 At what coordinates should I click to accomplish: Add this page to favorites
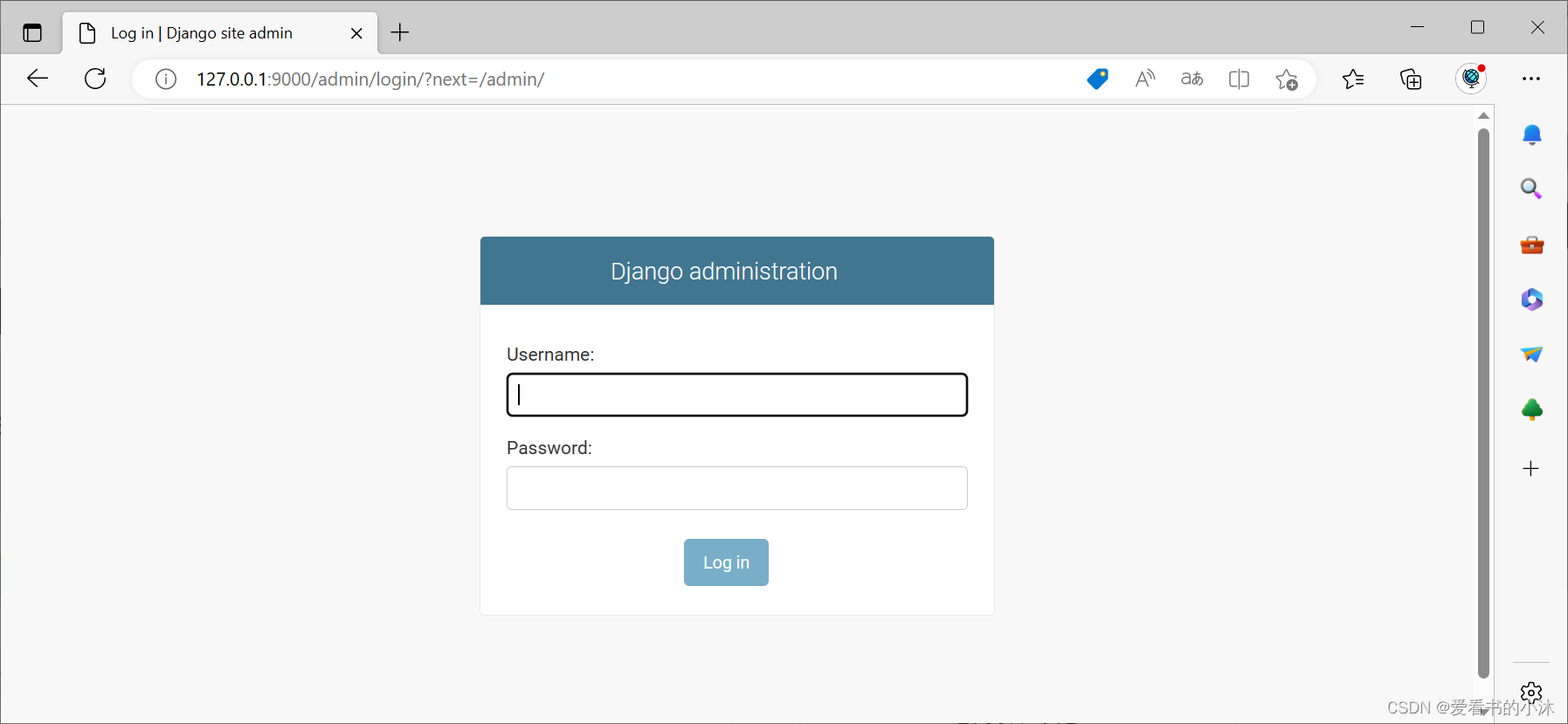coord(1287,79)
